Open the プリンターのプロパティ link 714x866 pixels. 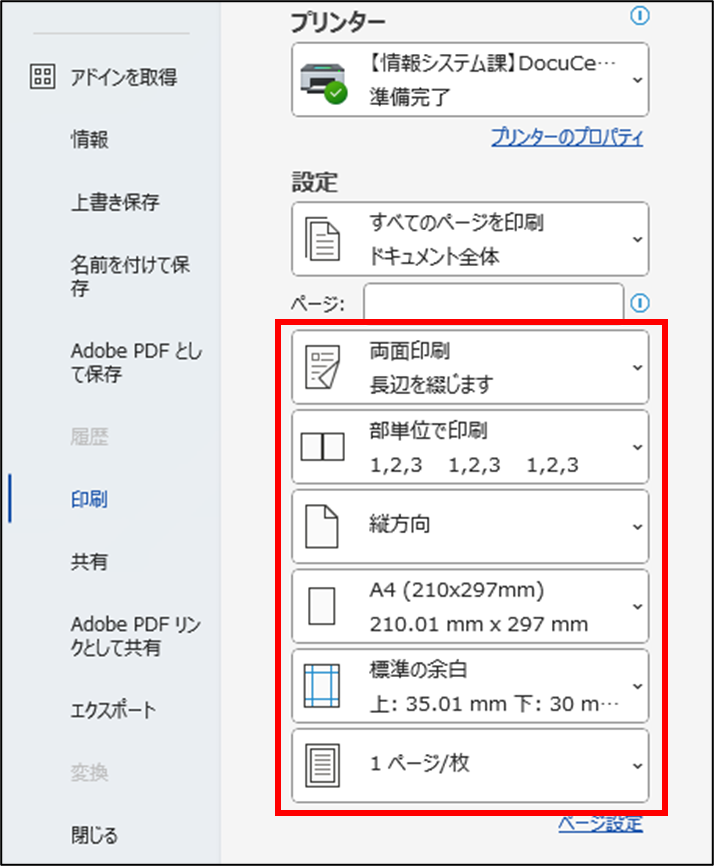coord(567,136)
